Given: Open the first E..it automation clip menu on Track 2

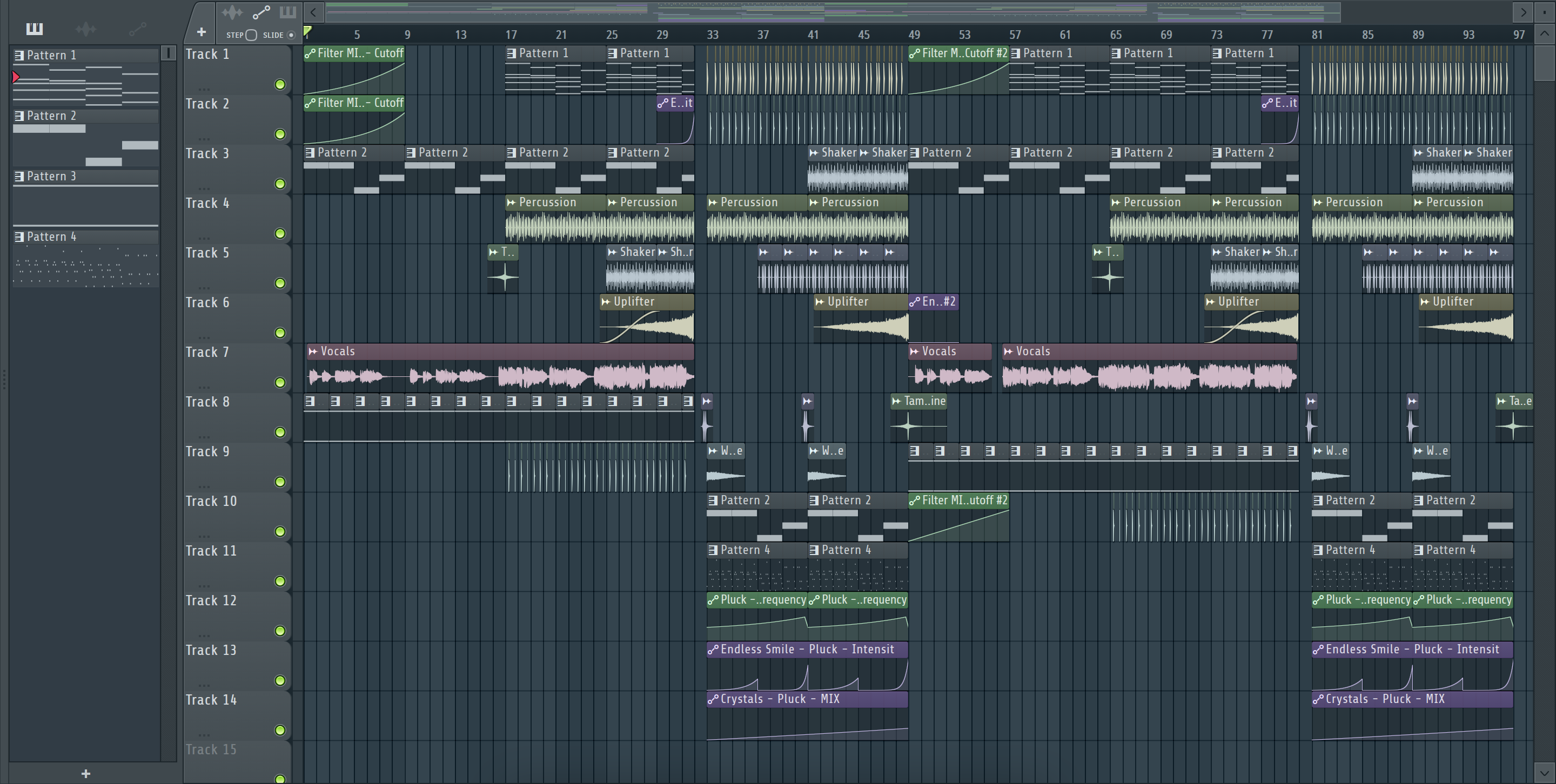Looking at the screenshot, I should pyautogui.click(x=663, y=103).
